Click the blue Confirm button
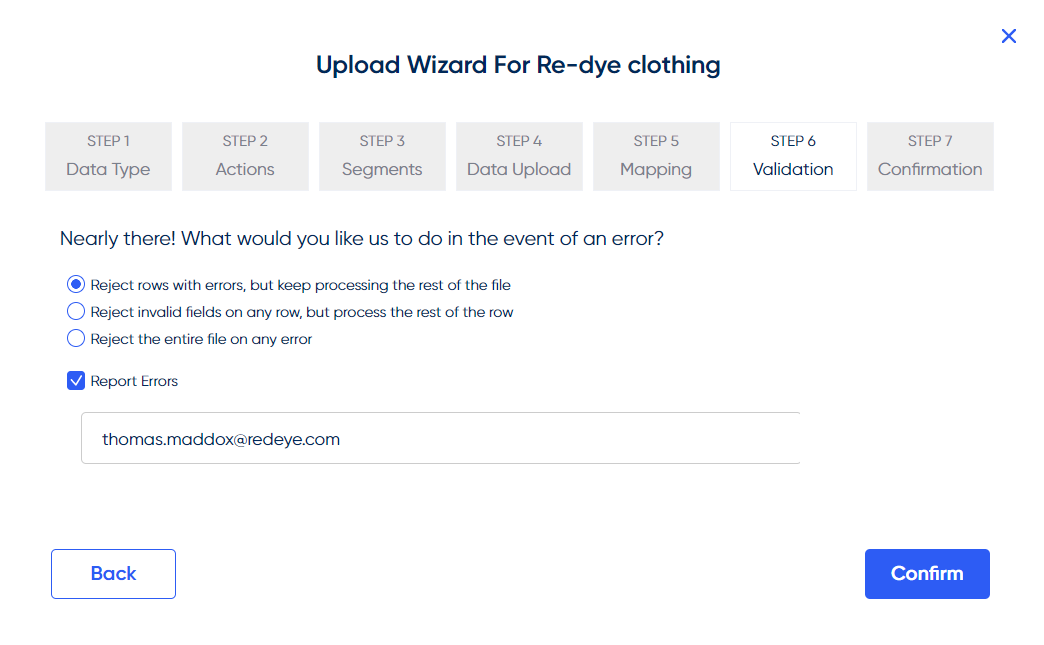Viewport: 1044px width, 645px height. point(927,574)
